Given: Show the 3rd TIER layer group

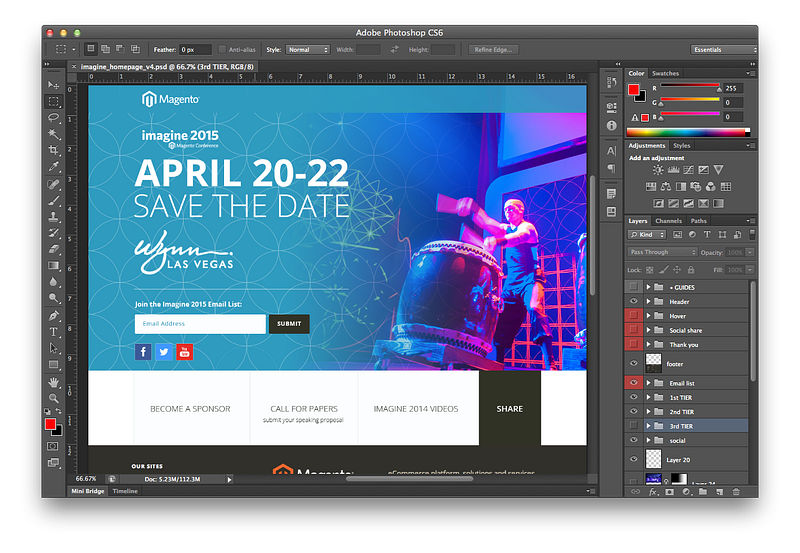Looking at the screenshot, I should pos(633,425).
